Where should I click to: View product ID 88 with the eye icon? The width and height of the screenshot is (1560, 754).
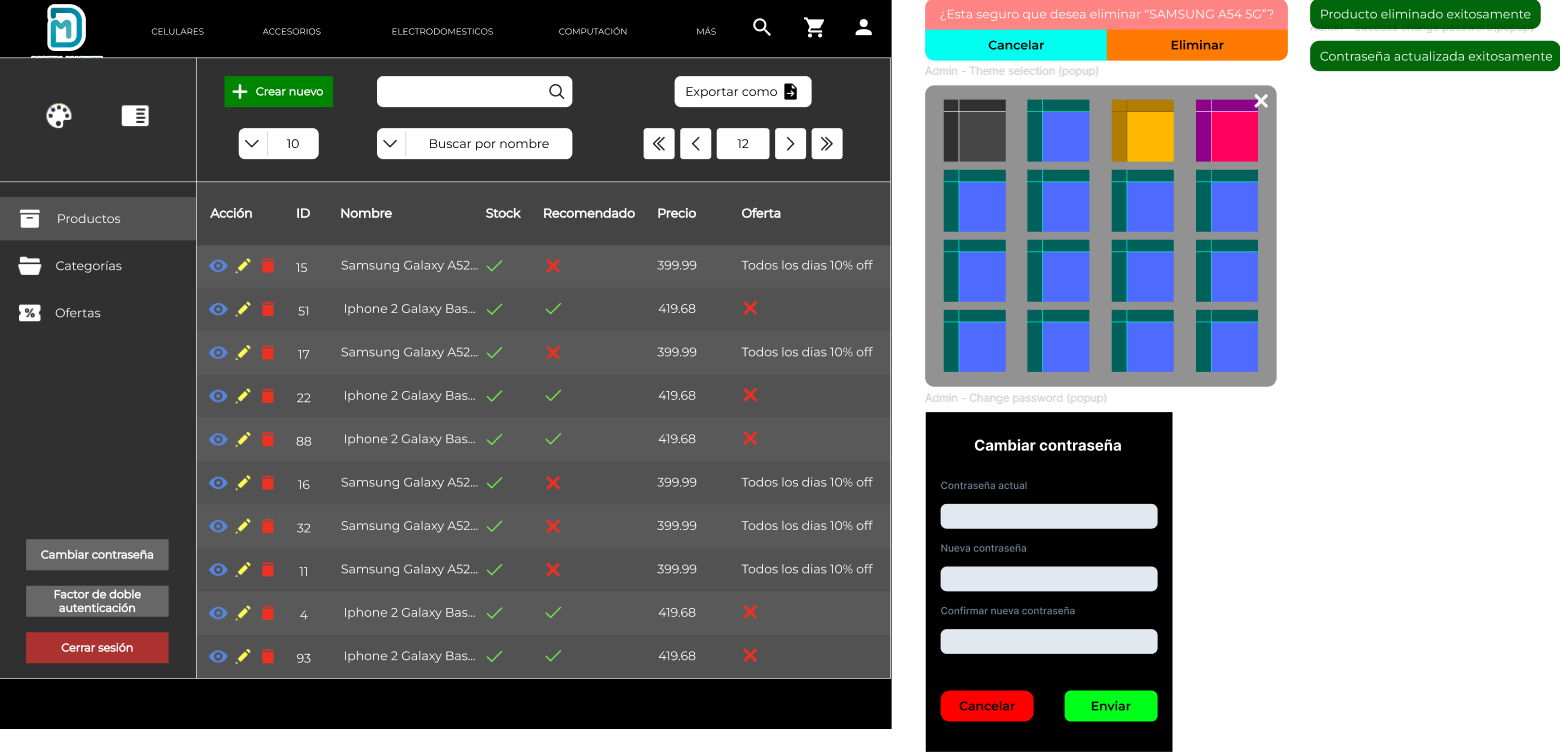point(218,439)
